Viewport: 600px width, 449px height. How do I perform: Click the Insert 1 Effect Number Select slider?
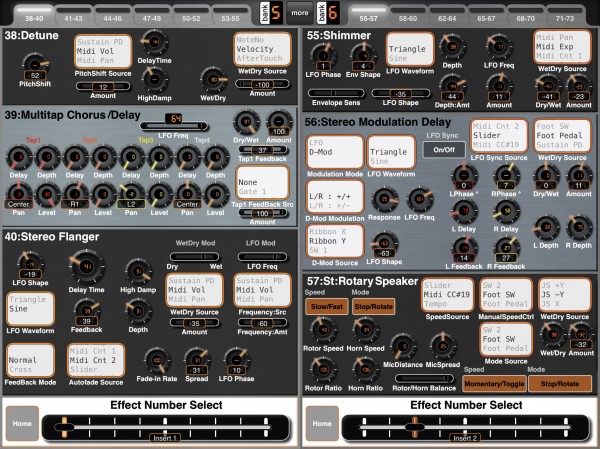pos(166,427)
